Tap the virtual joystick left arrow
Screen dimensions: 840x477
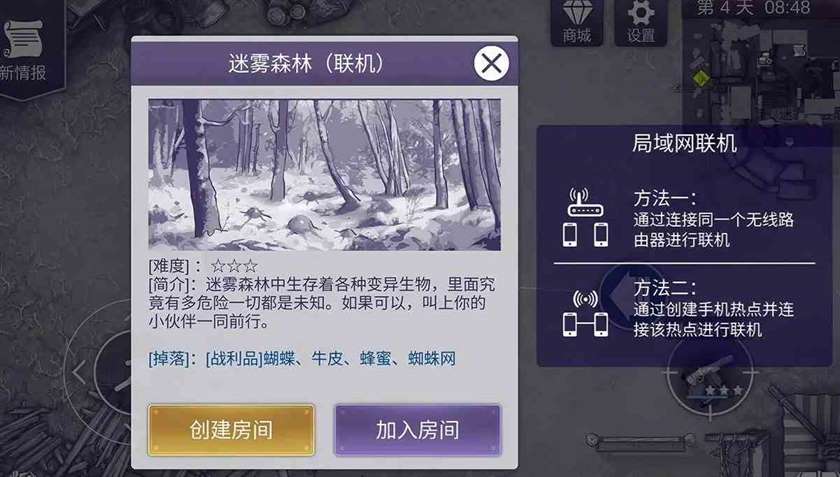79,372
